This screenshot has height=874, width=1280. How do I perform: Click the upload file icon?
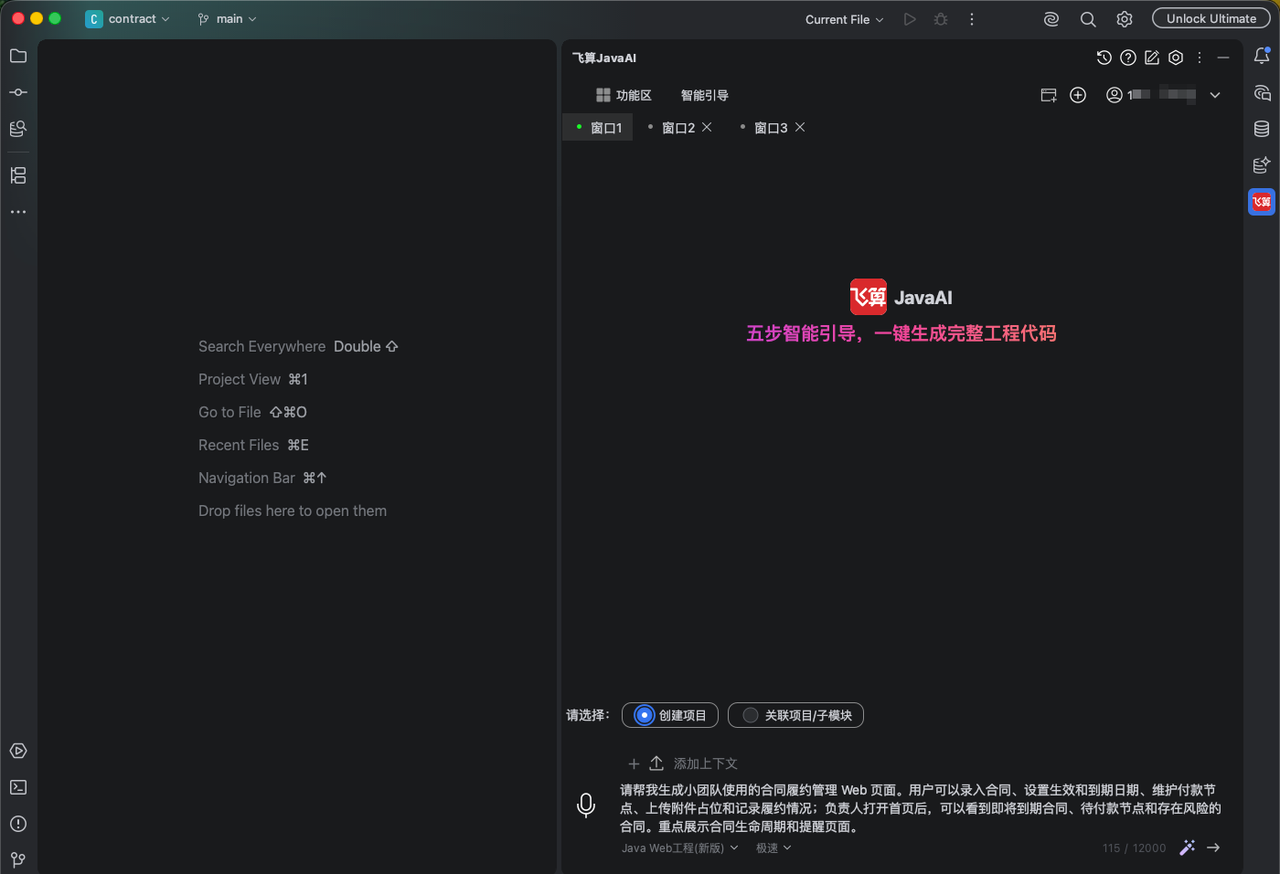[x=657, y=763]
